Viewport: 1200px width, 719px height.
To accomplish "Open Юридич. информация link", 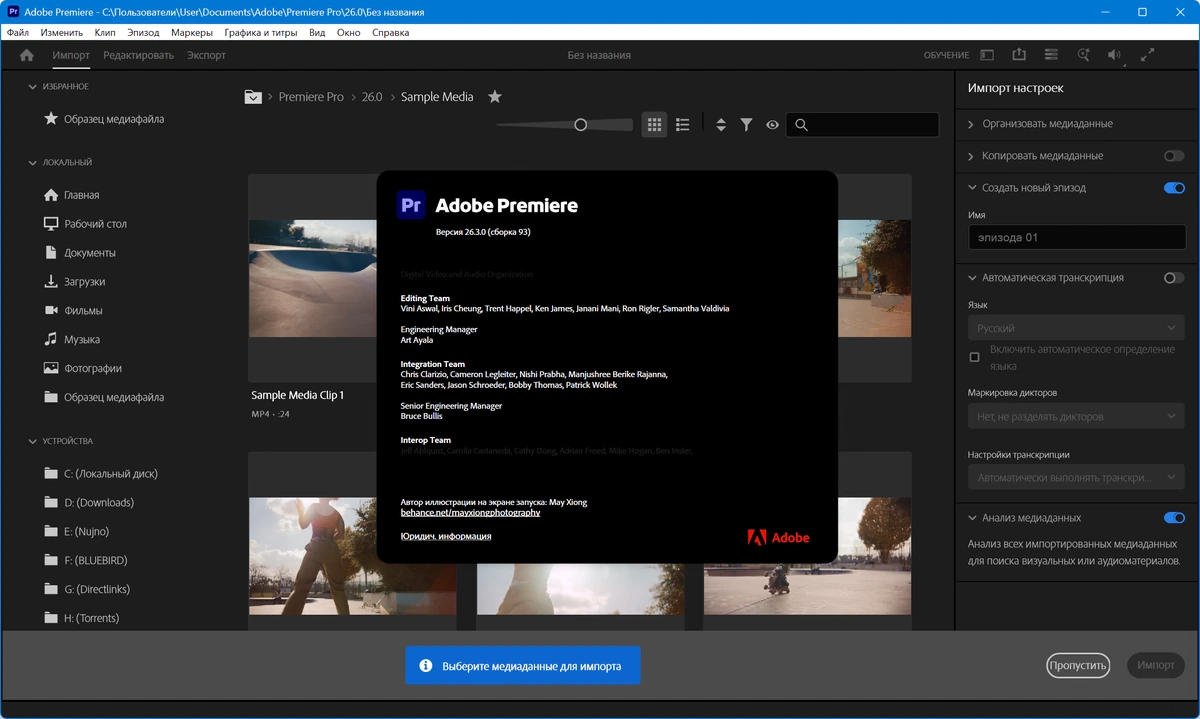I will [x=446, y=536].
